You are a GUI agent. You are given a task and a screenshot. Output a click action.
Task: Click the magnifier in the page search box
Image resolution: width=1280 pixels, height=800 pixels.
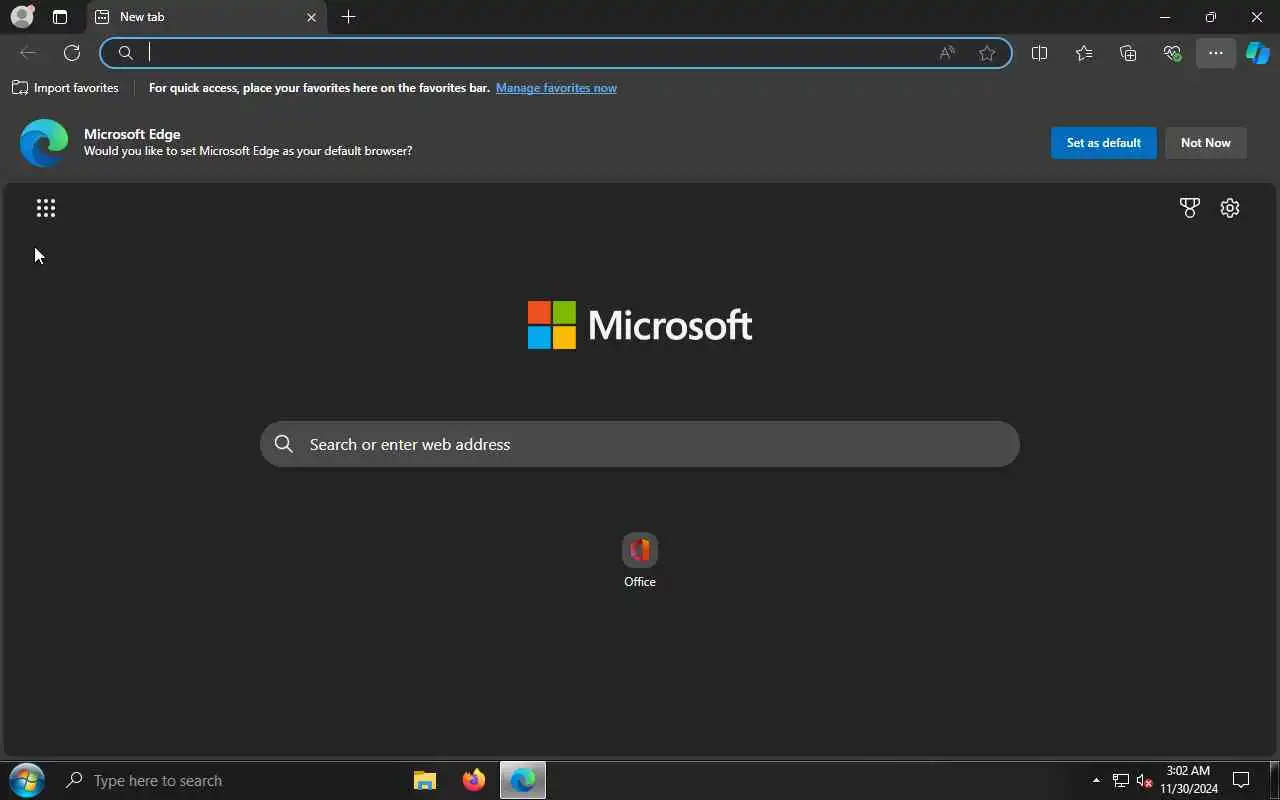(284, 444)
